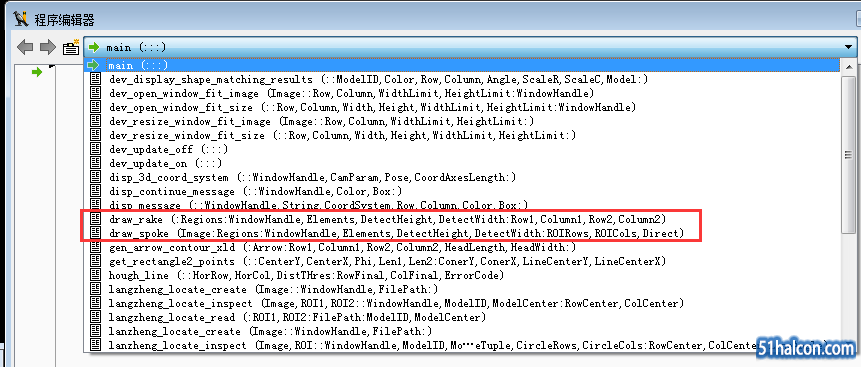Screen dimensions: 861x367
Task: Click the green arrow in the main combo box
Action: pyautogui.click(x=94, y=47)
